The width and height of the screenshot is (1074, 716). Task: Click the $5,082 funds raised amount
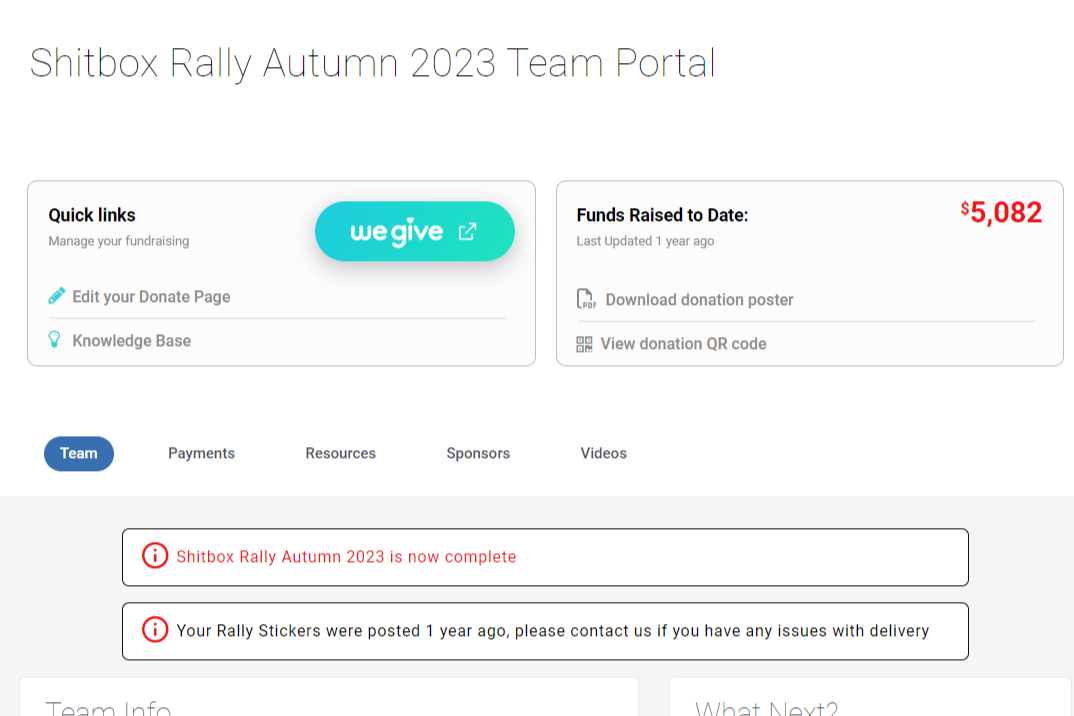click(x=1002, y=212)
